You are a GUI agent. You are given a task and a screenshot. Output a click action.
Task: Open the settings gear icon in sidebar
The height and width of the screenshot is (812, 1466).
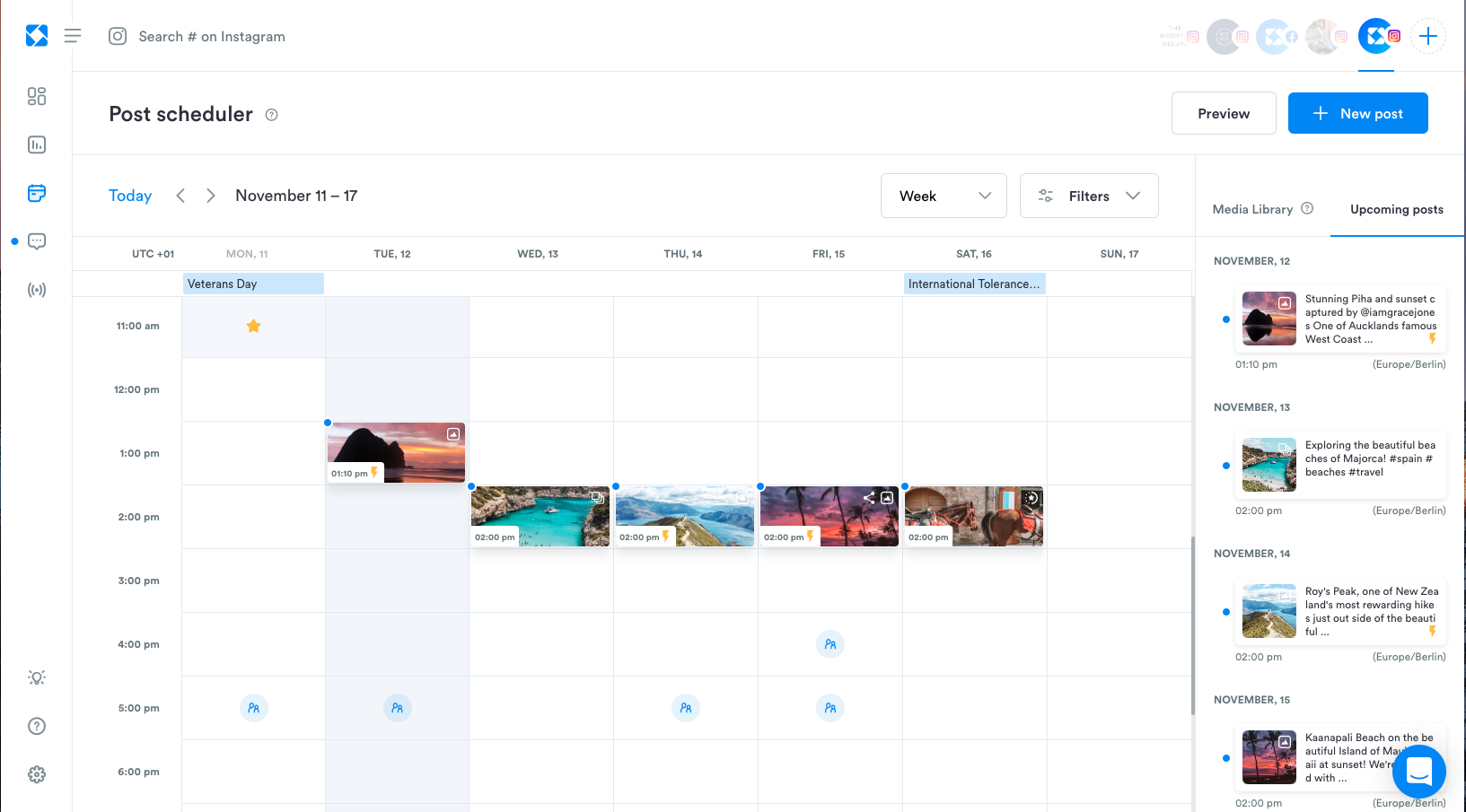tap(37, 774)
